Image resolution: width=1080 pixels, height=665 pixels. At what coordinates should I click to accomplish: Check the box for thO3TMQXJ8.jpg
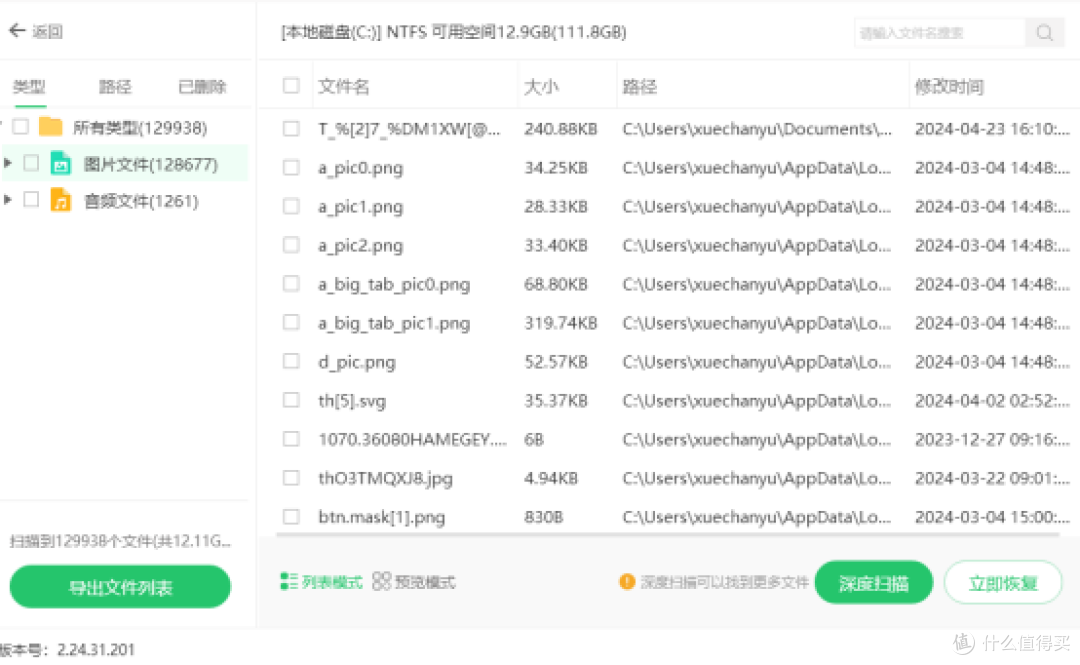pyautogui.click(x=291, y=478)
